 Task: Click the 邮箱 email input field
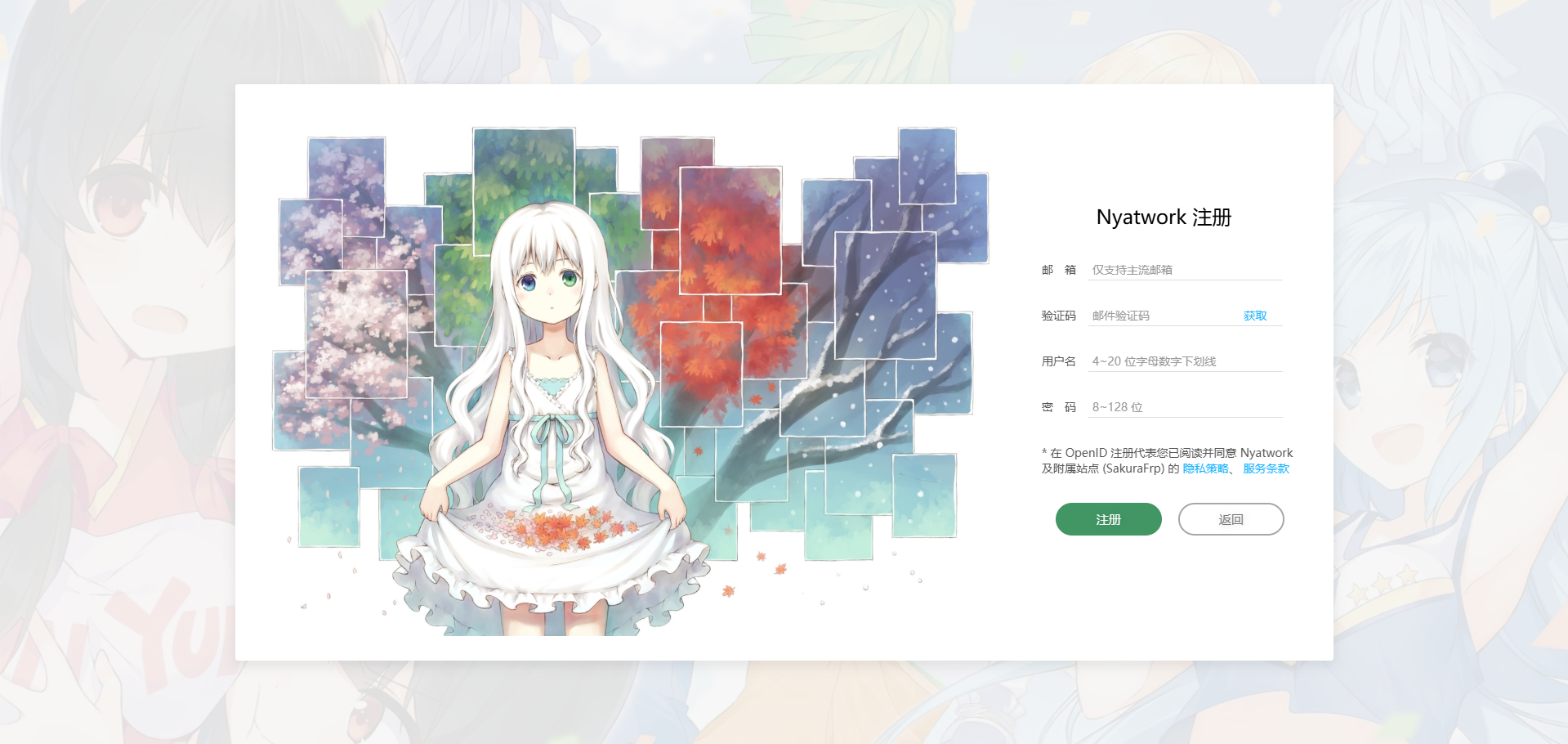[1185, 270]
